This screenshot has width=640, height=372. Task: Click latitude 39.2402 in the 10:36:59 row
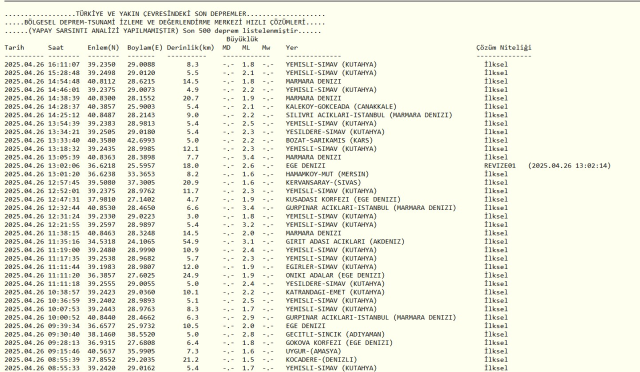101,301
